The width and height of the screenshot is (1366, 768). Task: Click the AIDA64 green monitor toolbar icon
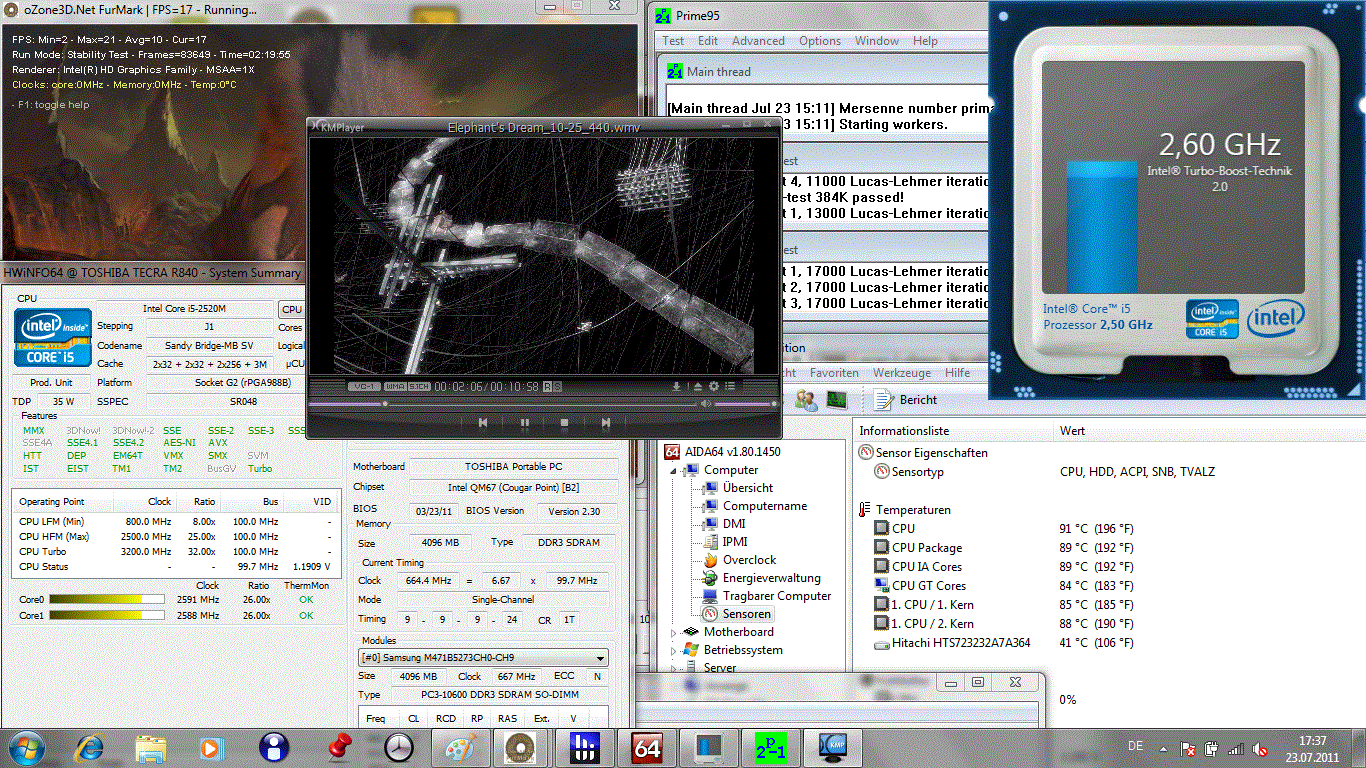pos(836,400)
